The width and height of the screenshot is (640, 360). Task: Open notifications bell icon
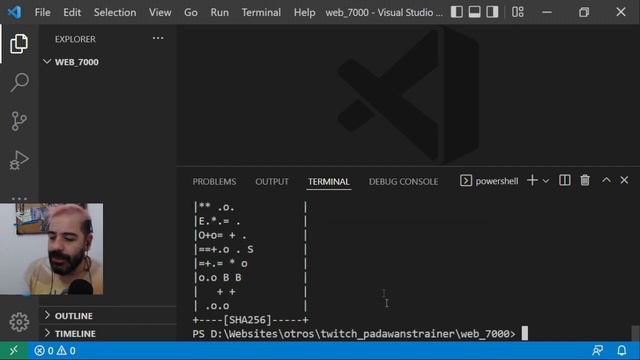(622, 350)
